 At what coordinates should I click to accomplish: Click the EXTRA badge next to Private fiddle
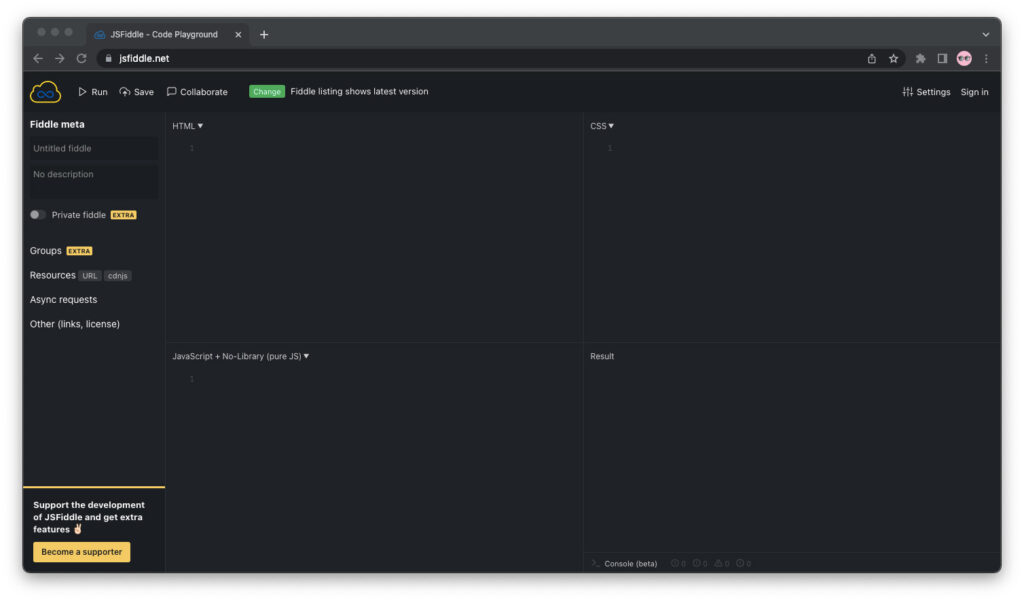pyautogui.click(x=123, y=215)
